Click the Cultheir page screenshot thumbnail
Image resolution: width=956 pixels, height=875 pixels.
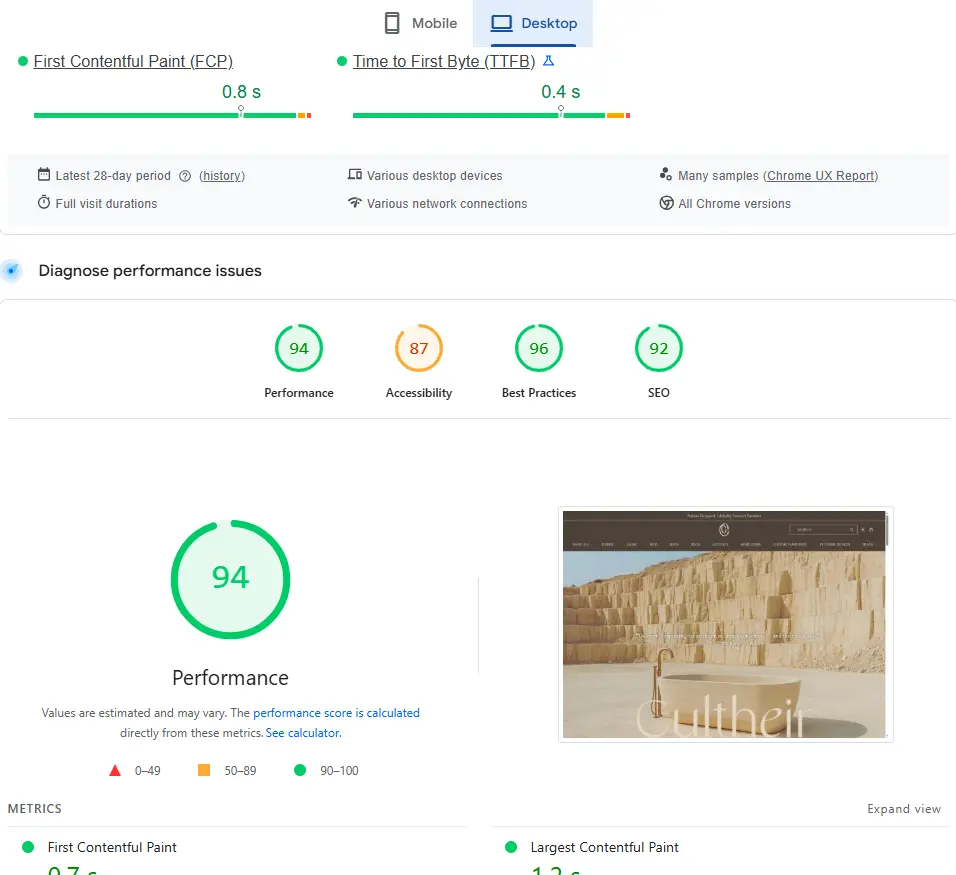point(725,625)
